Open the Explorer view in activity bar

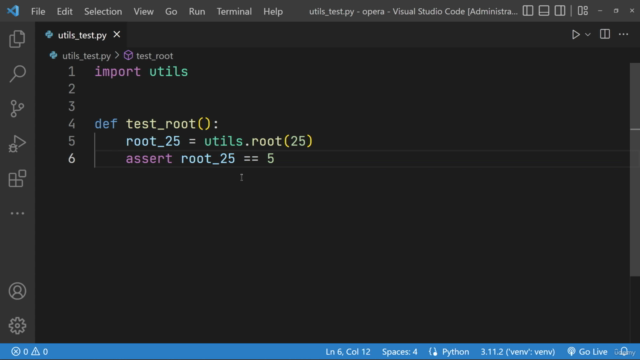[17, 39]
